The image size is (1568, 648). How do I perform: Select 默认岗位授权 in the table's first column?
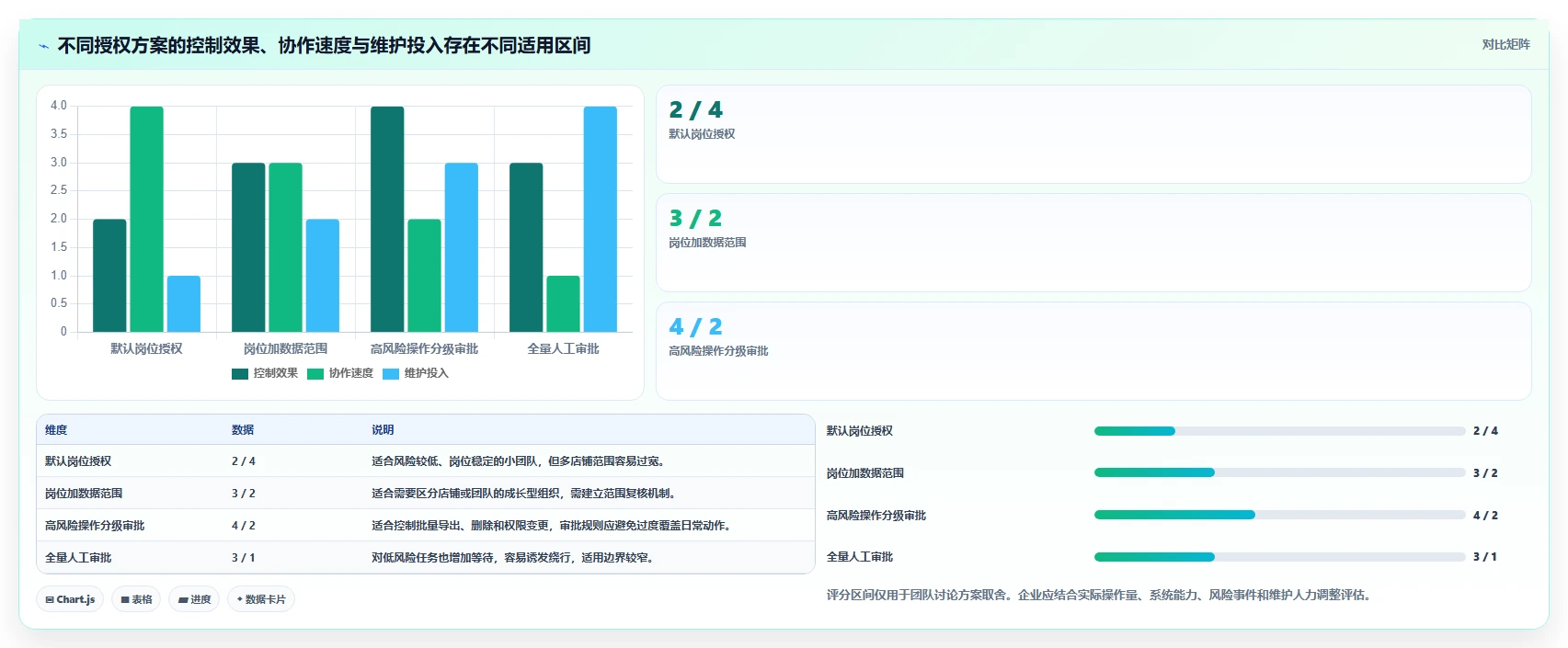78,461
